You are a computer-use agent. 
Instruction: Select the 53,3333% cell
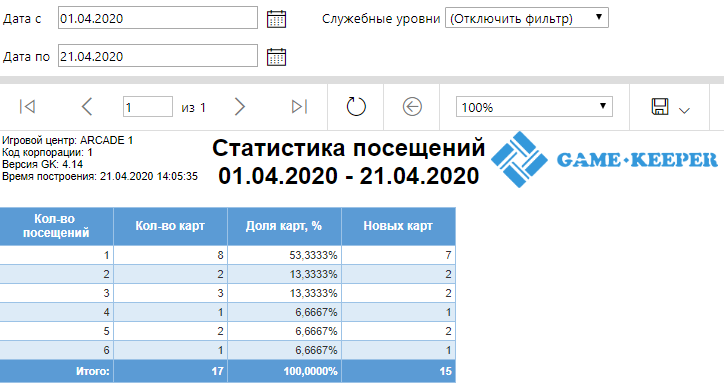(284, 255)
